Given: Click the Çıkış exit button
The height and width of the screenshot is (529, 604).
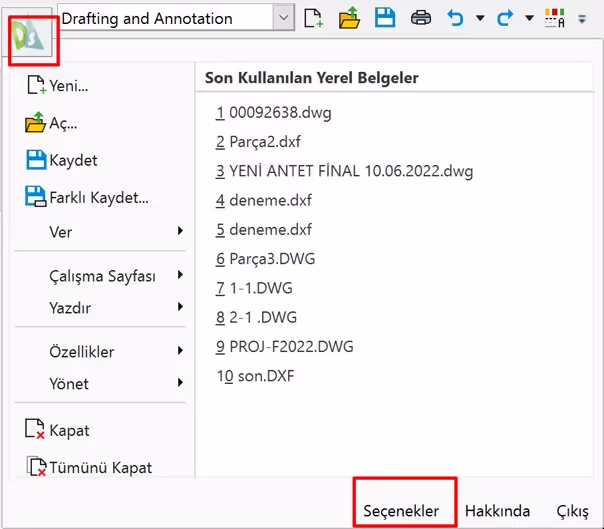Looking at the screenshot, I should 572,511.
